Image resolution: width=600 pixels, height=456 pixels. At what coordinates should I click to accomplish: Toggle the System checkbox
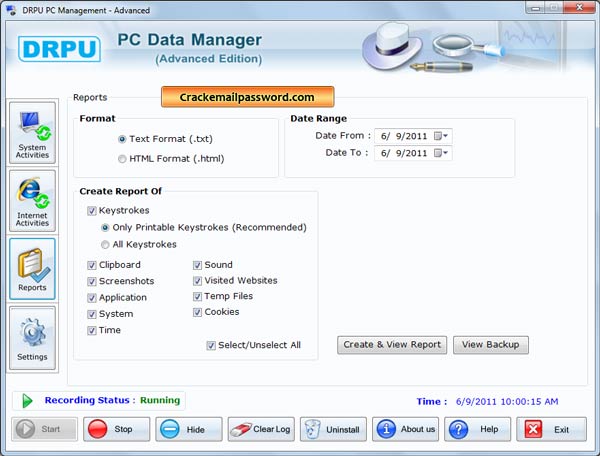pos(92,314)
